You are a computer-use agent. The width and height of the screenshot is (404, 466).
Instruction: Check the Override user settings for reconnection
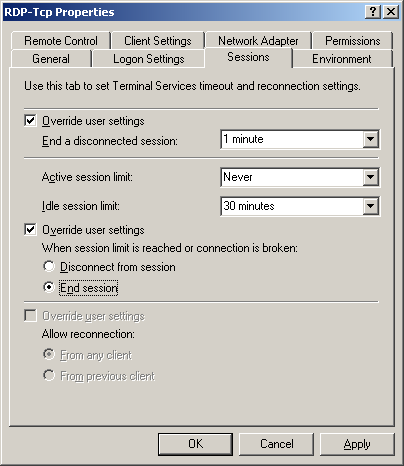point(30,316)
